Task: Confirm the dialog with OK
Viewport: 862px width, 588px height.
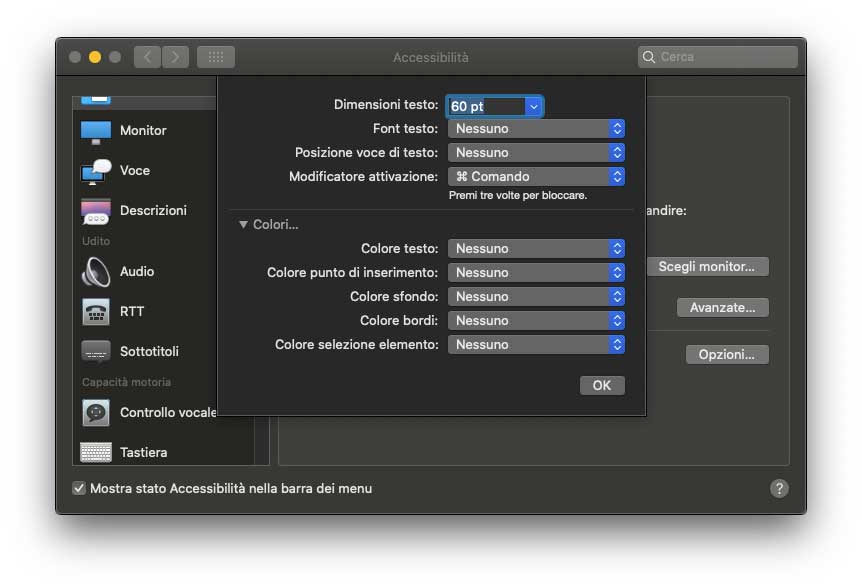Action: (602, 385)
